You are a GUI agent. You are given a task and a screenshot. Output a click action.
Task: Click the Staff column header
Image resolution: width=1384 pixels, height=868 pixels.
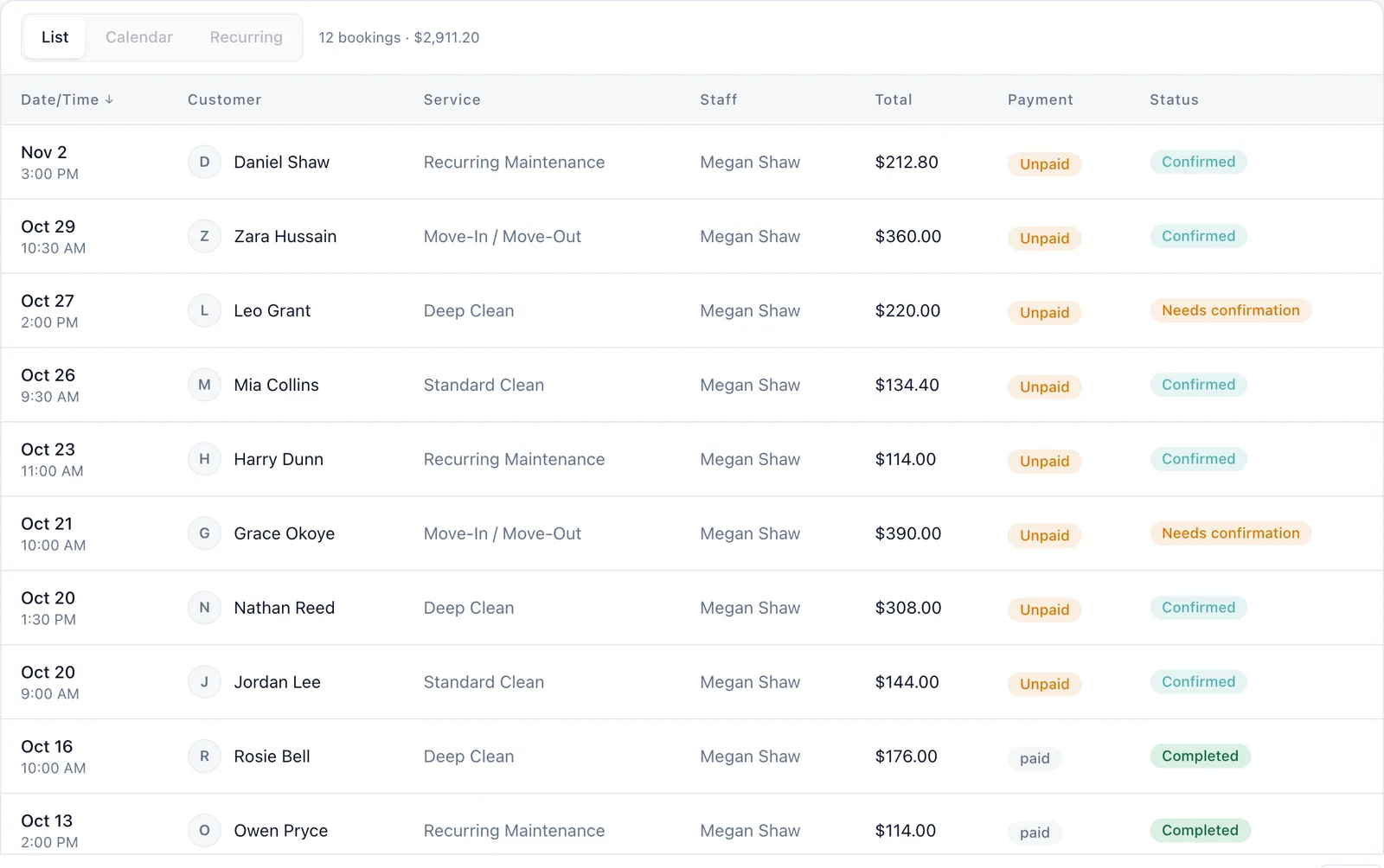click(x=719, y=100)
